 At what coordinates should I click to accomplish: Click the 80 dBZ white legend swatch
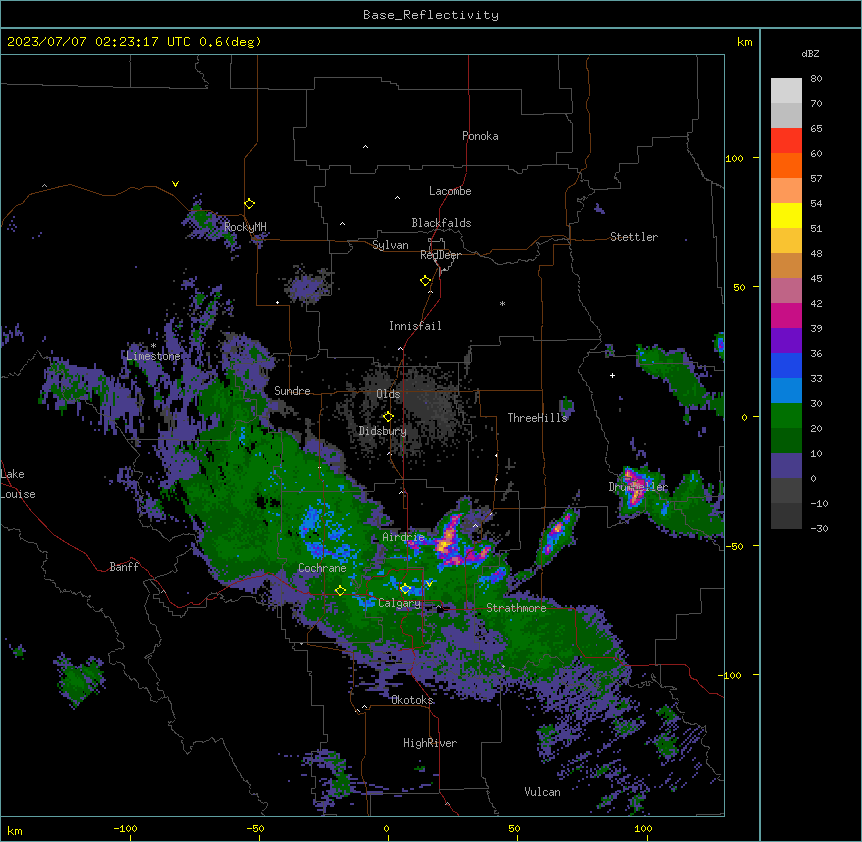pyautogui.click(x=786, y=91)
